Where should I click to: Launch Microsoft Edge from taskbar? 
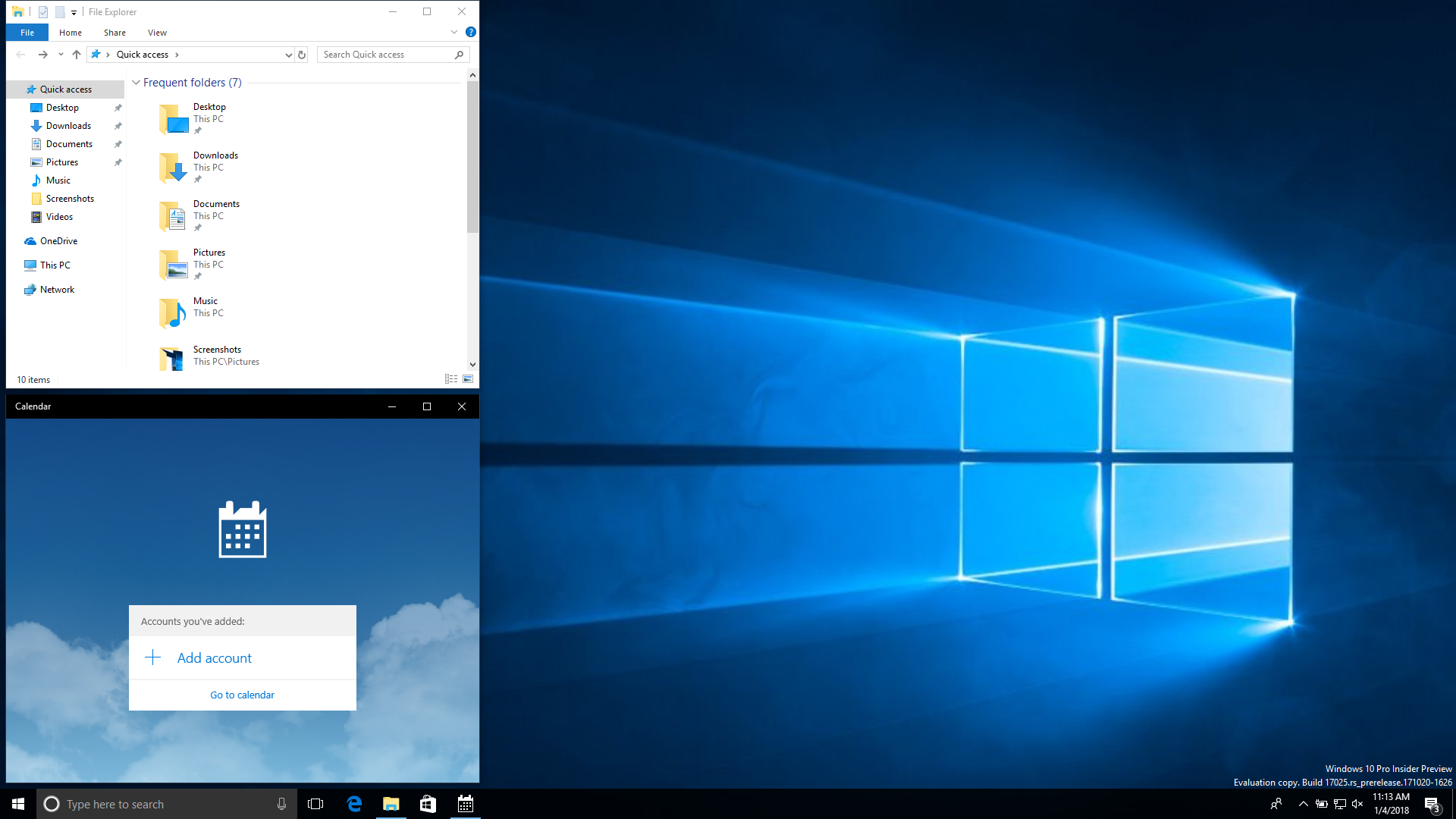[x=354, y=804]
